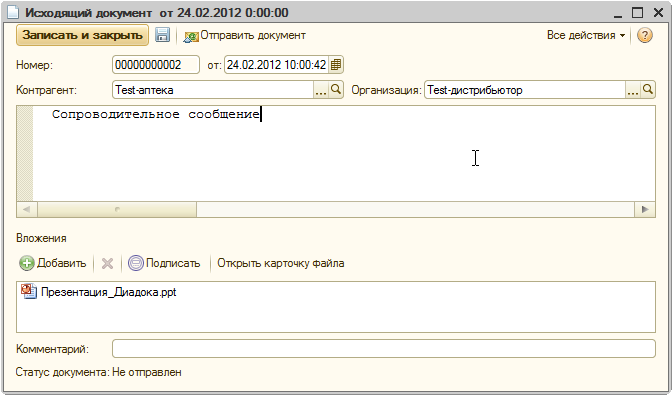Screen dimensions: 672x395
Task: Open help with the question mark icon
Action: [x=644, y=35]
